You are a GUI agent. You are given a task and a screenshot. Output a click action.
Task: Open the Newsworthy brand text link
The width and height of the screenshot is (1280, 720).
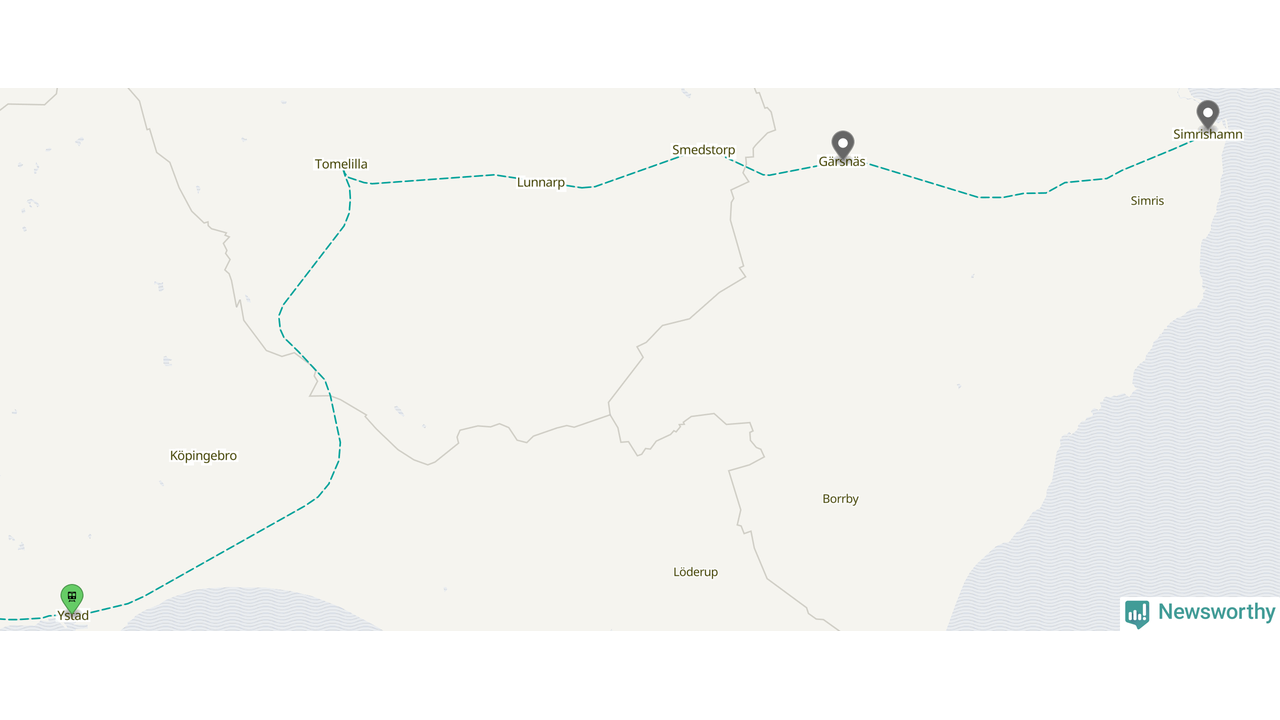tap(1216, 612)
